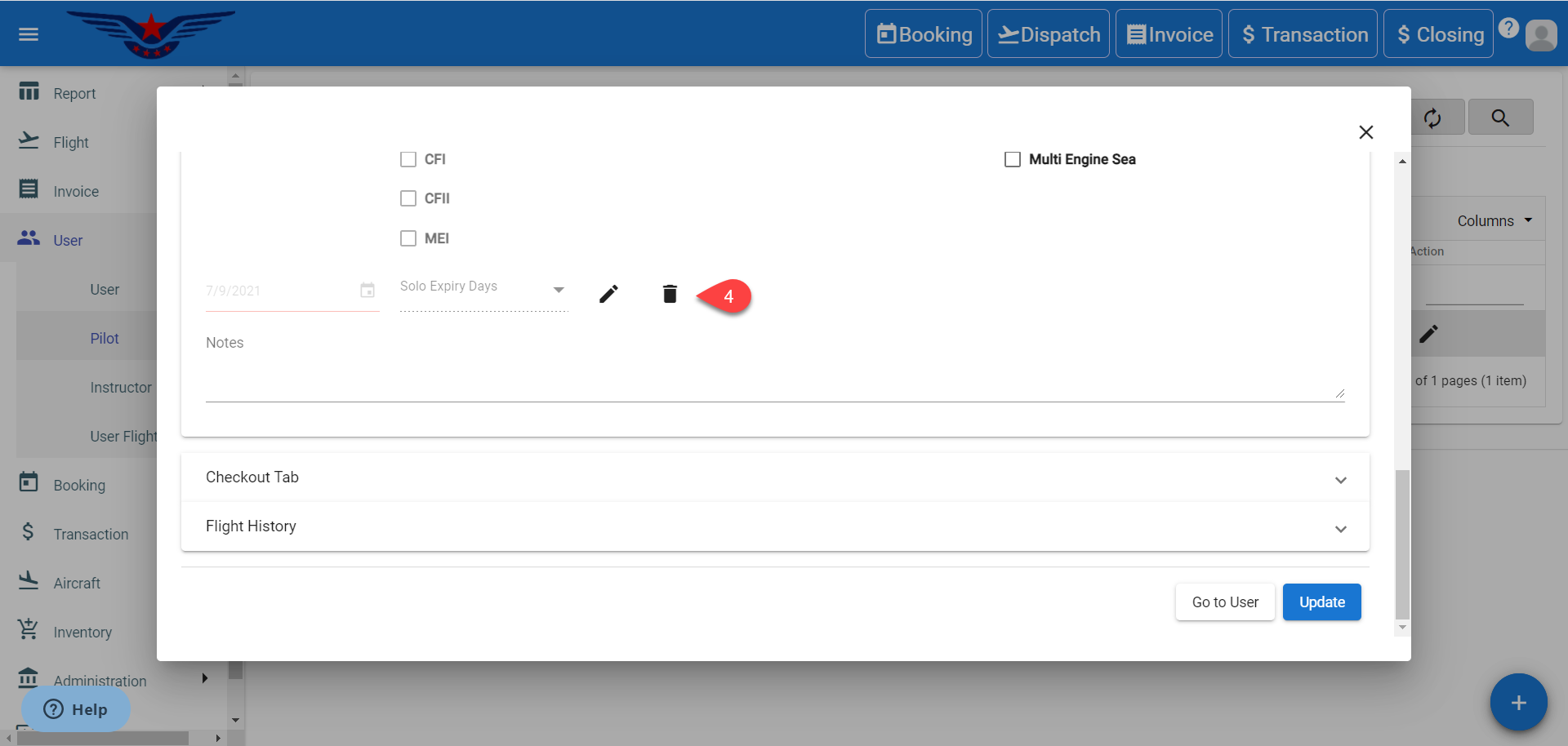The height and width of the screenshot is (746, 1568).
Task: Click the refresh icon button
Action: (1432, 118)
